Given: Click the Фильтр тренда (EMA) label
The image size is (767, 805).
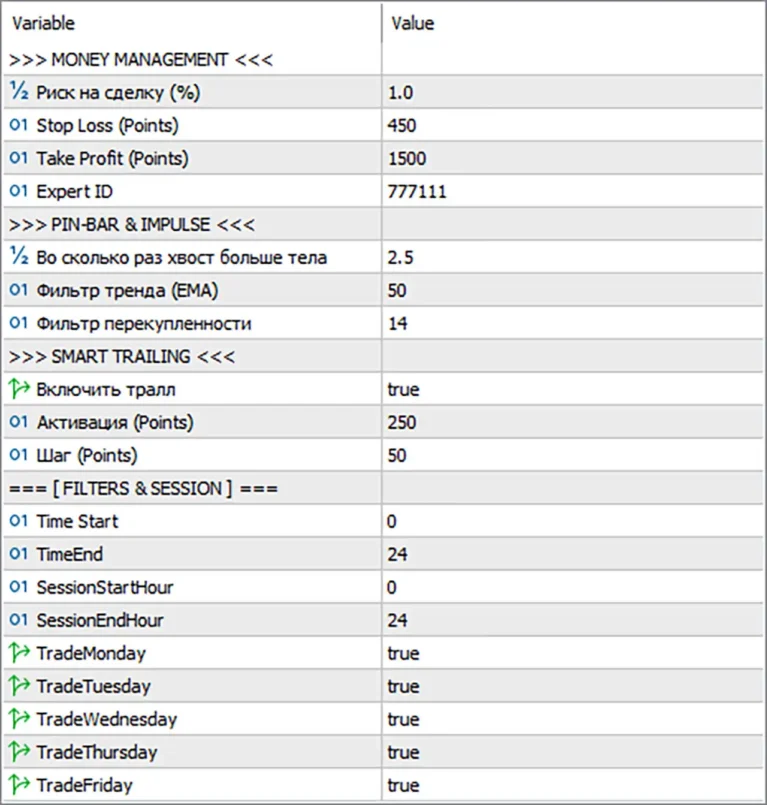Looking at the screenshot, I should (x=127, y=291).
